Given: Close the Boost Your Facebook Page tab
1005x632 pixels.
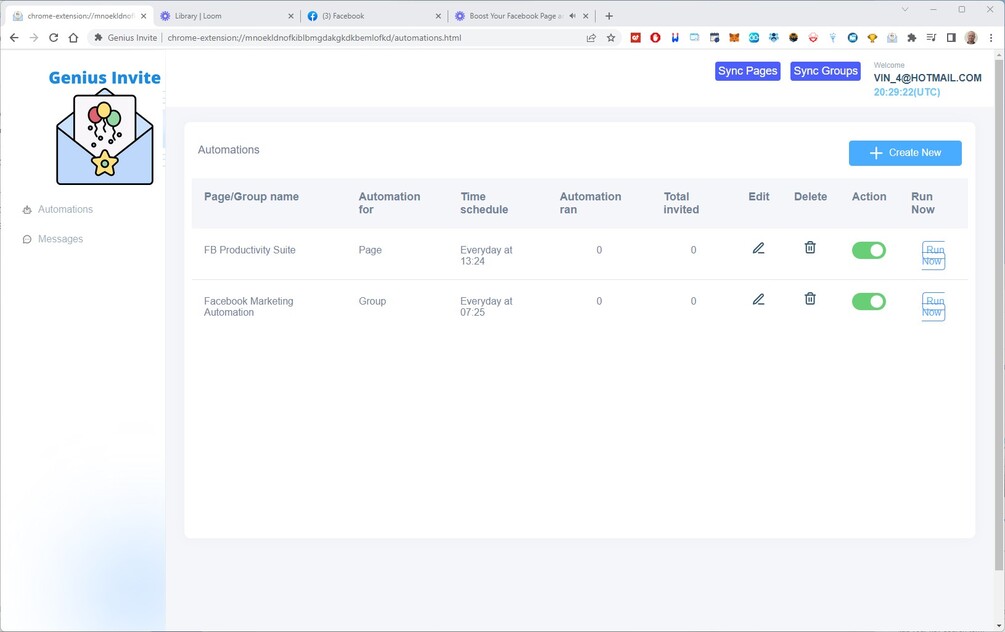Looking at the screenshot, I should tap(586, 16).
